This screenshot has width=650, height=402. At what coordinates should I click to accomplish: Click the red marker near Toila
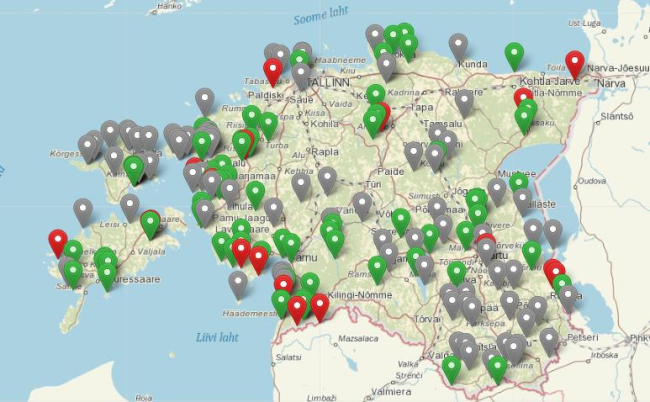point(574,62)
